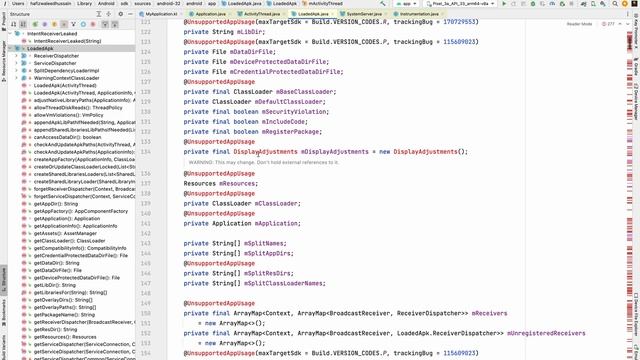Open Debug app bug icon
The image size is (640, 360).
(x=533, y=4)
